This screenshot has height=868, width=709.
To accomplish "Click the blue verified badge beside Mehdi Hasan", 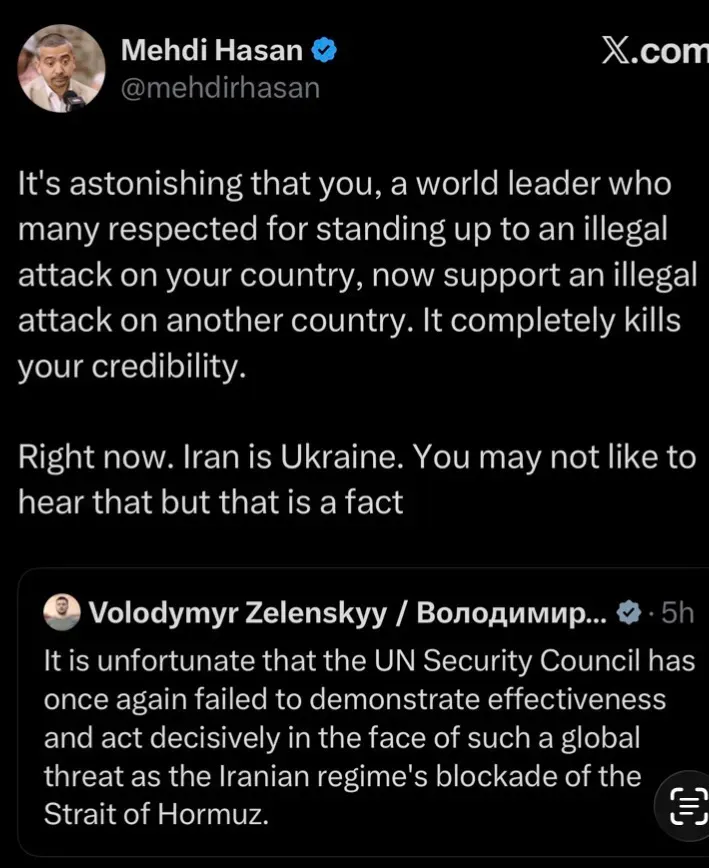I will [323, 50].
